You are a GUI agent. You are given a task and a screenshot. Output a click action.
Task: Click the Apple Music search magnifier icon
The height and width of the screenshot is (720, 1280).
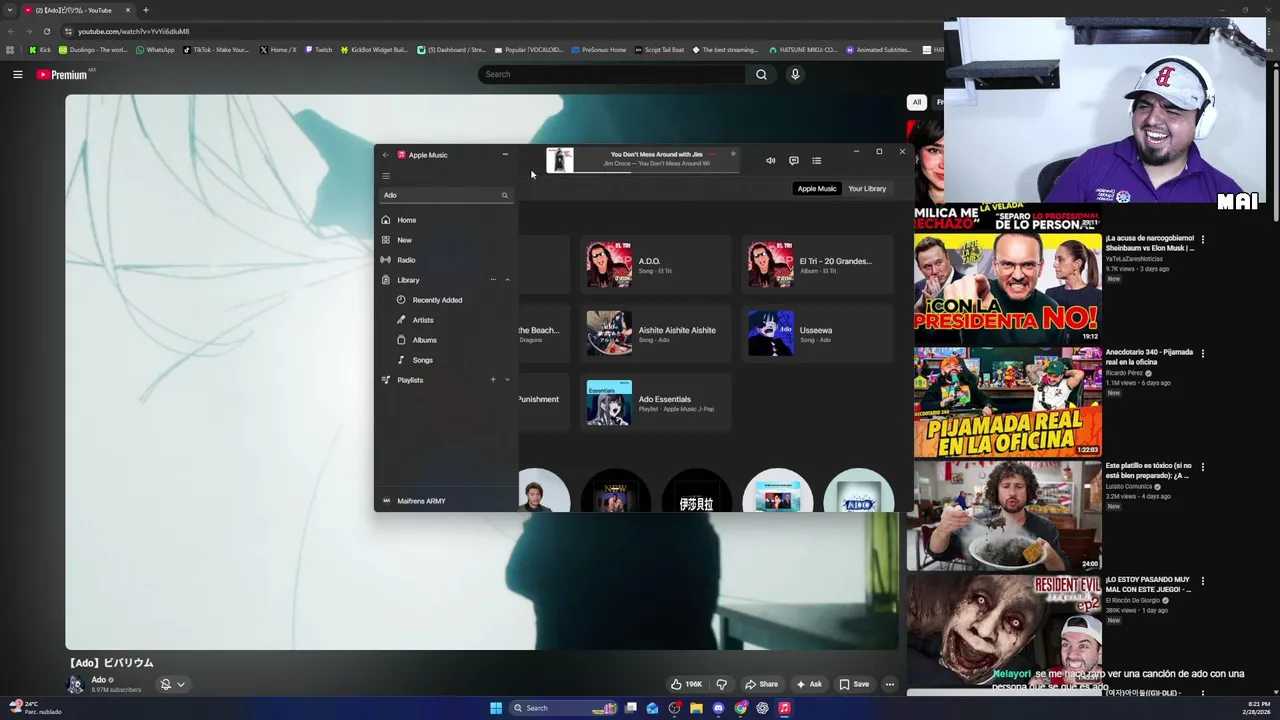click(505, 195)
